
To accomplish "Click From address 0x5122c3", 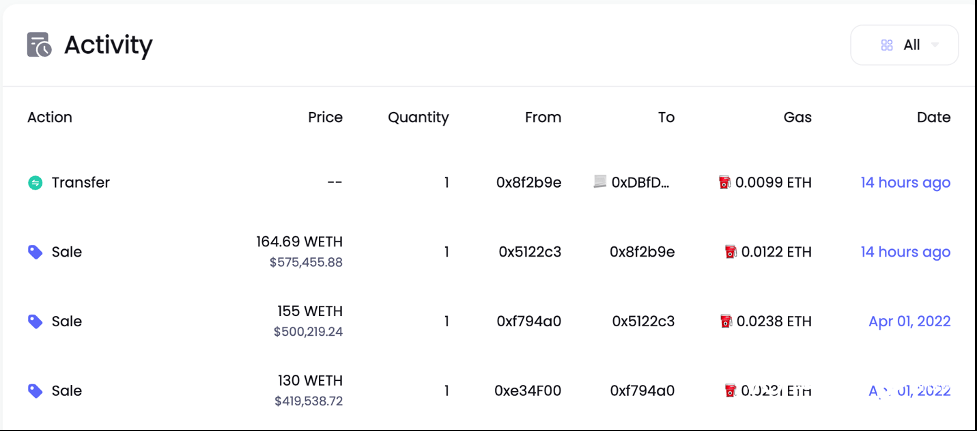I will (x=530, y=252).
